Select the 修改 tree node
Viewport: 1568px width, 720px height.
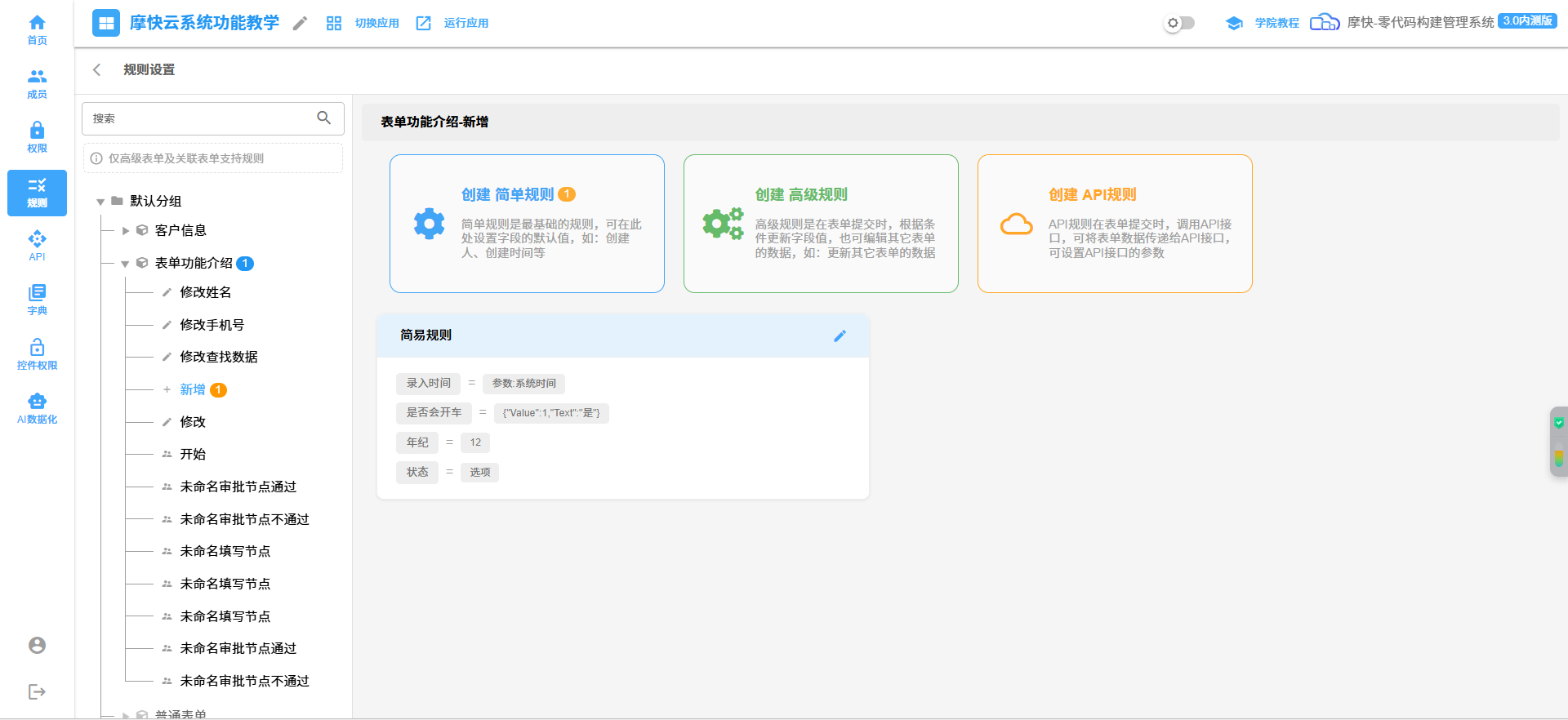[x=193, y=422]
